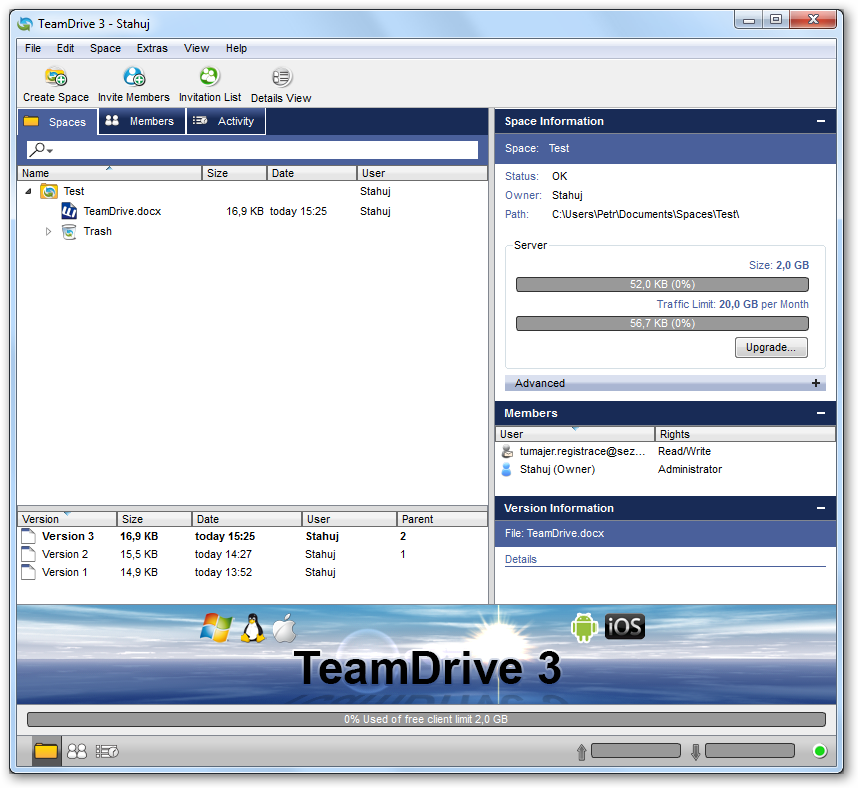Click the Create Space toolbar icon
The height and width of the screenshot is (788, 858).
[56, 77]
